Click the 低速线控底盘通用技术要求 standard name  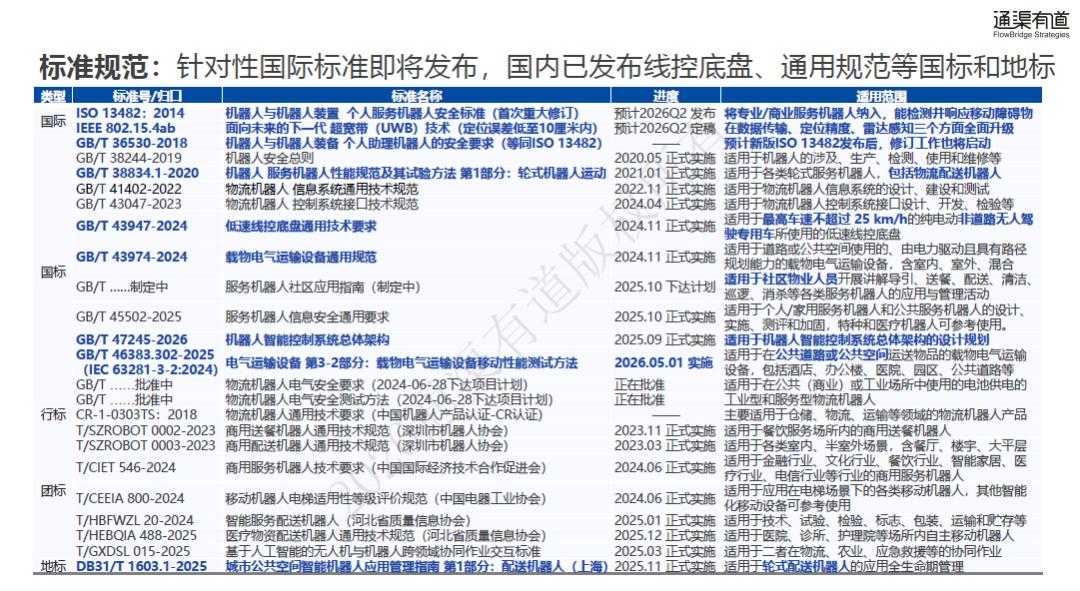pos(301,226)
